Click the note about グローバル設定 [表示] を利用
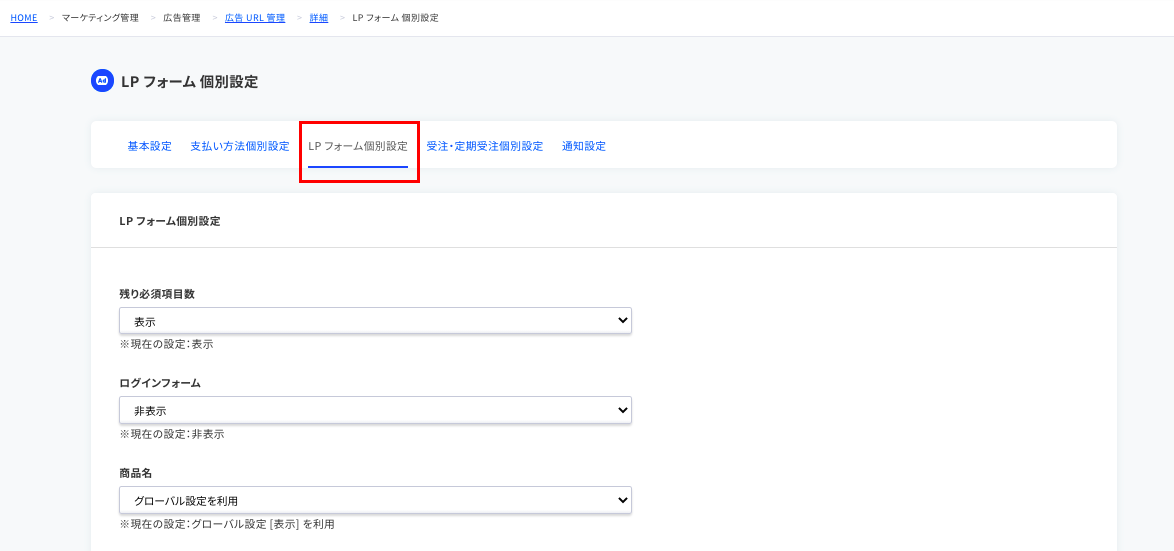Viewport: 1174px width, 551px height. pyautogui.click(x=227, y=524)
